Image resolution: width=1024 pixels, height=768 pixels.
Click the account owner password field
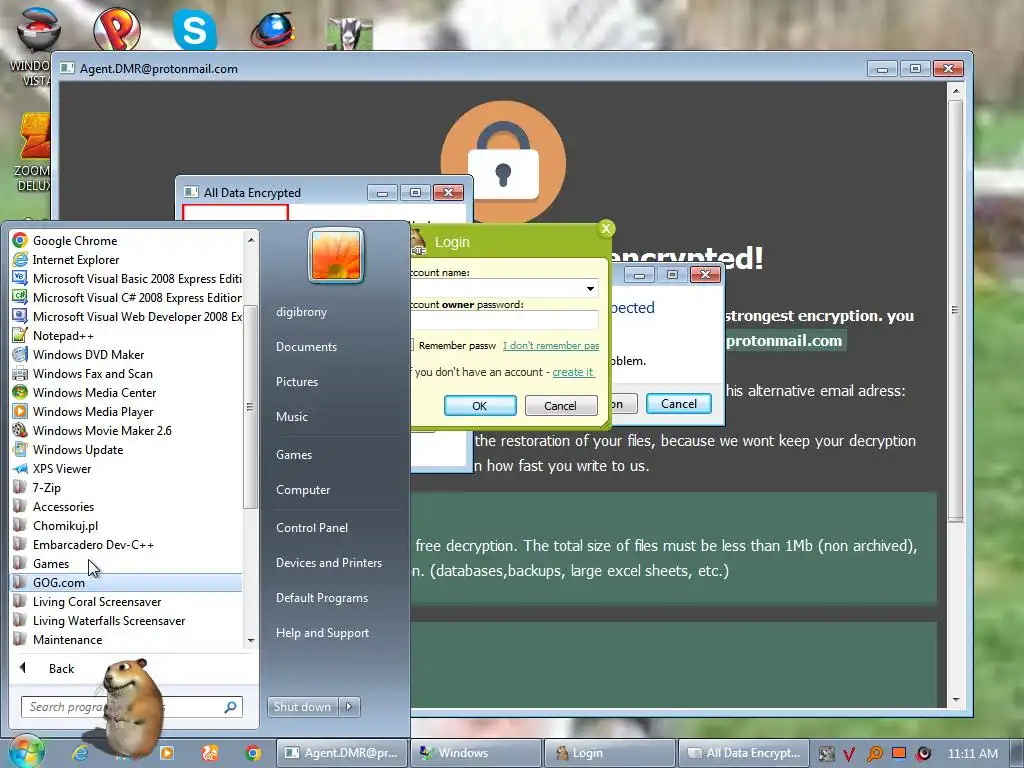[x=504, y=320]
